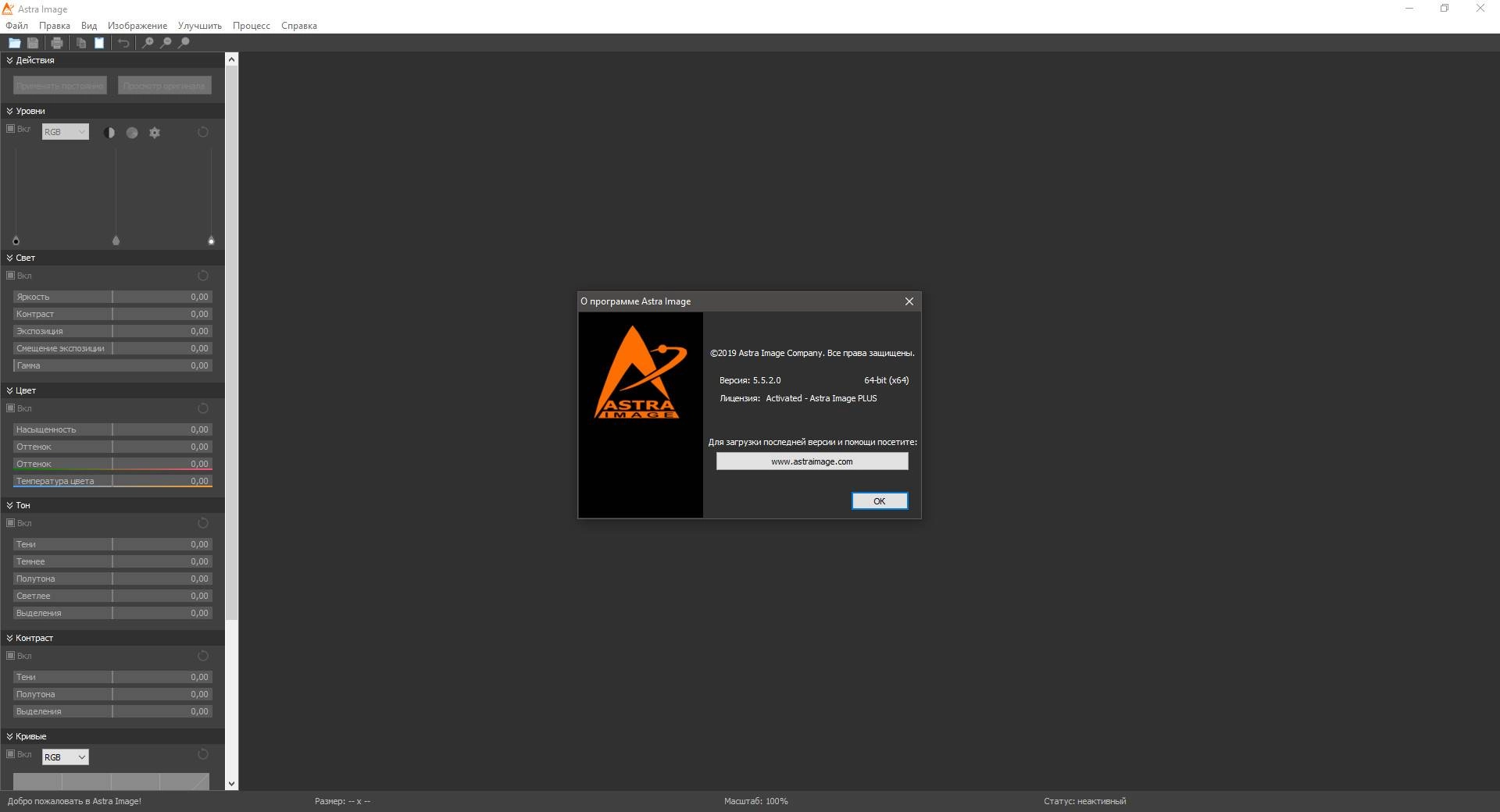Screen dimensions: 1500x812
Task: Collapse the Кривые panel section
Action: 9,736
